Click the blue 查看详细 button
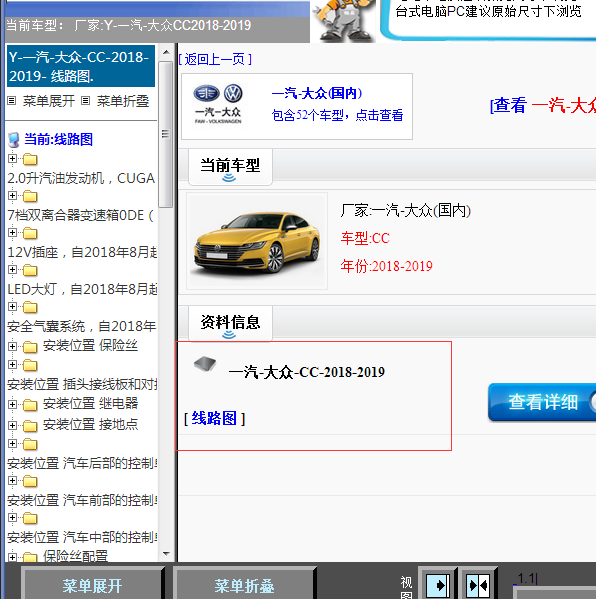The image size is (596, 599). point(542,402)
